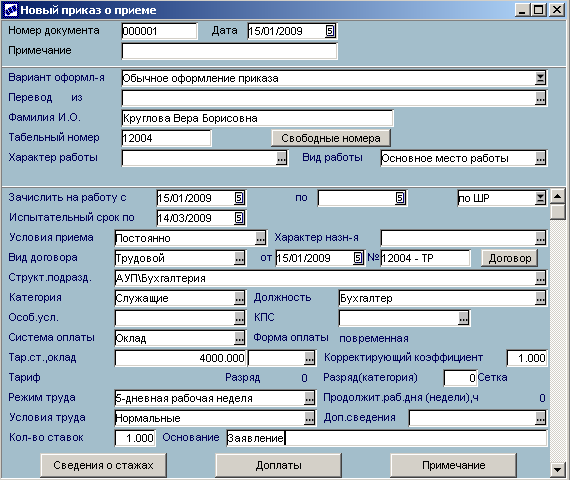Screen dimensions: 570x480
Task: Click the Корректирующий коэффициент field
Action: coord(527,358)
